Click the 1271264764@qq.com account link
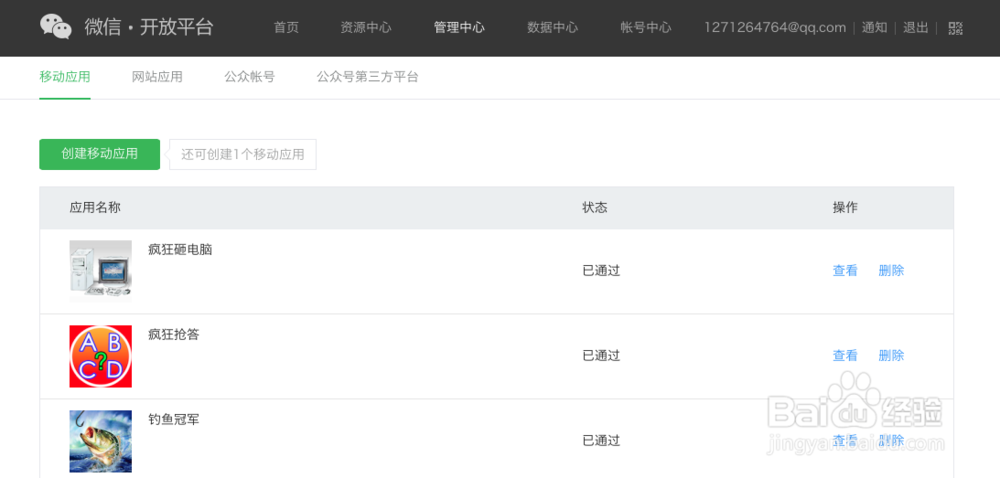The height and width of the screenshot is (478, 1000). pos(775,27)
